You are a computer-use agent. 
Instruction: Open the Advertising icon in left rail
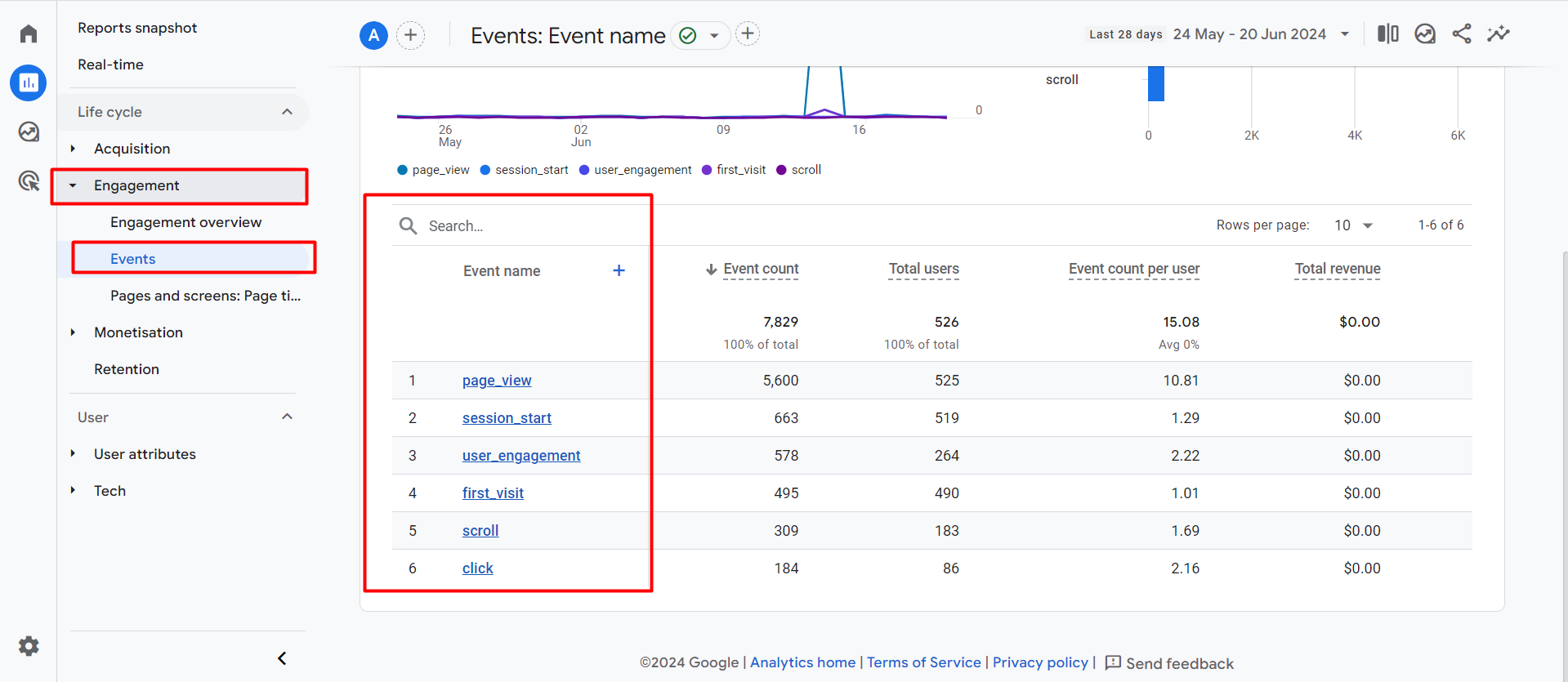pos(29,181)
